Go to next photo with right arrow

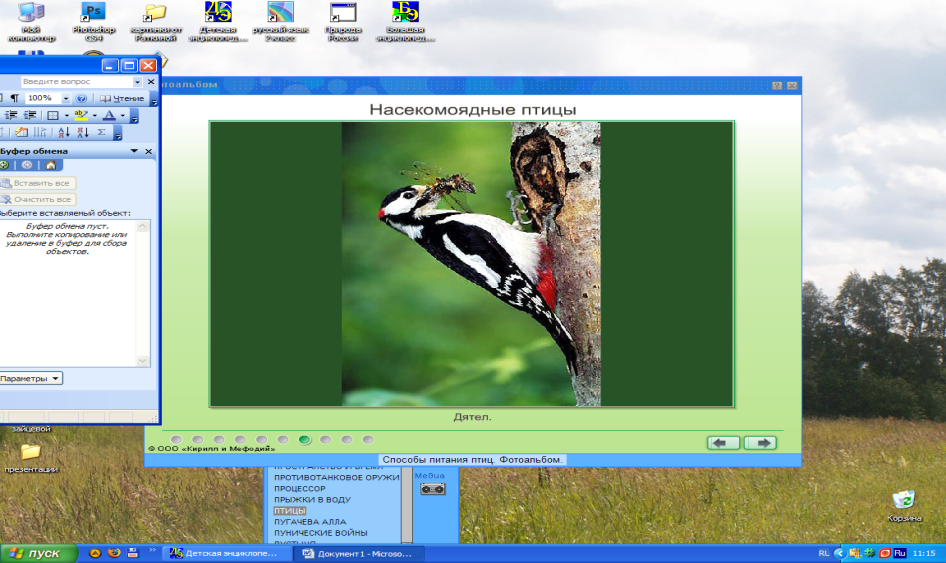coord(760,443)
